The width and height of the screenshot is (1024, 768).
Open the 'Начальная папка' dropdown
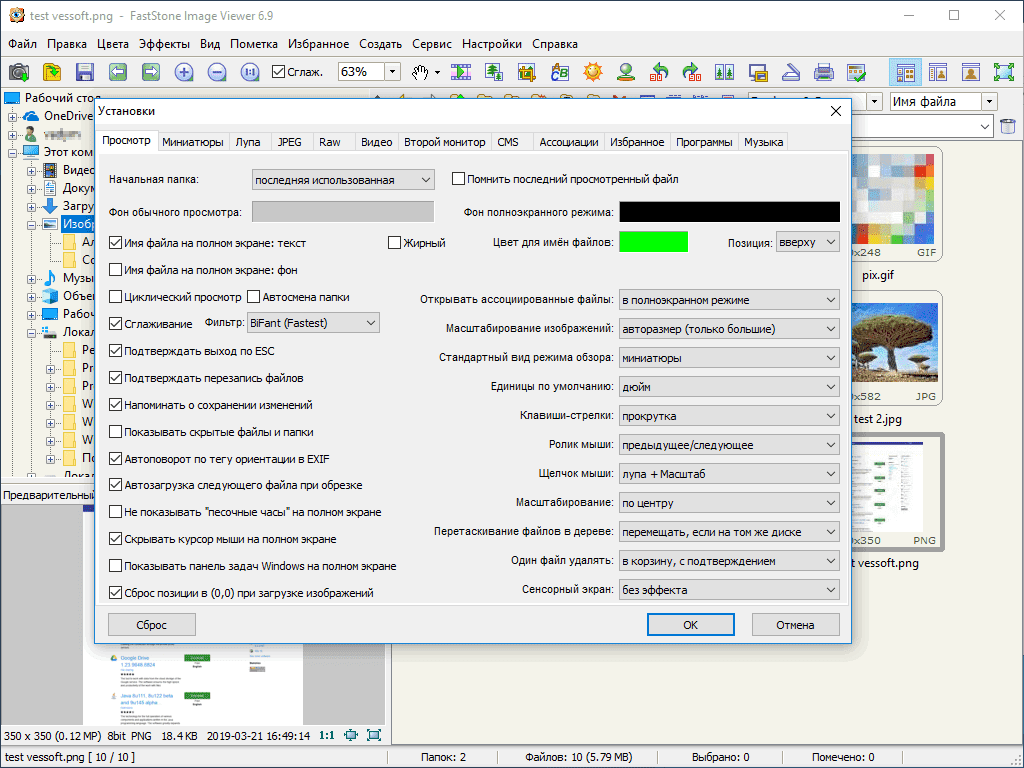point(343,180)
